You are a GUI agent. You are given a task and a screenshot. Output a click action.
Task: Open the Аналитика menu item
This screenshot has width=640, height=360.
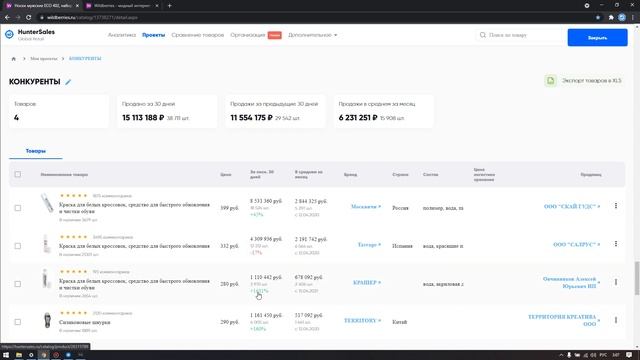coord(122,35)
